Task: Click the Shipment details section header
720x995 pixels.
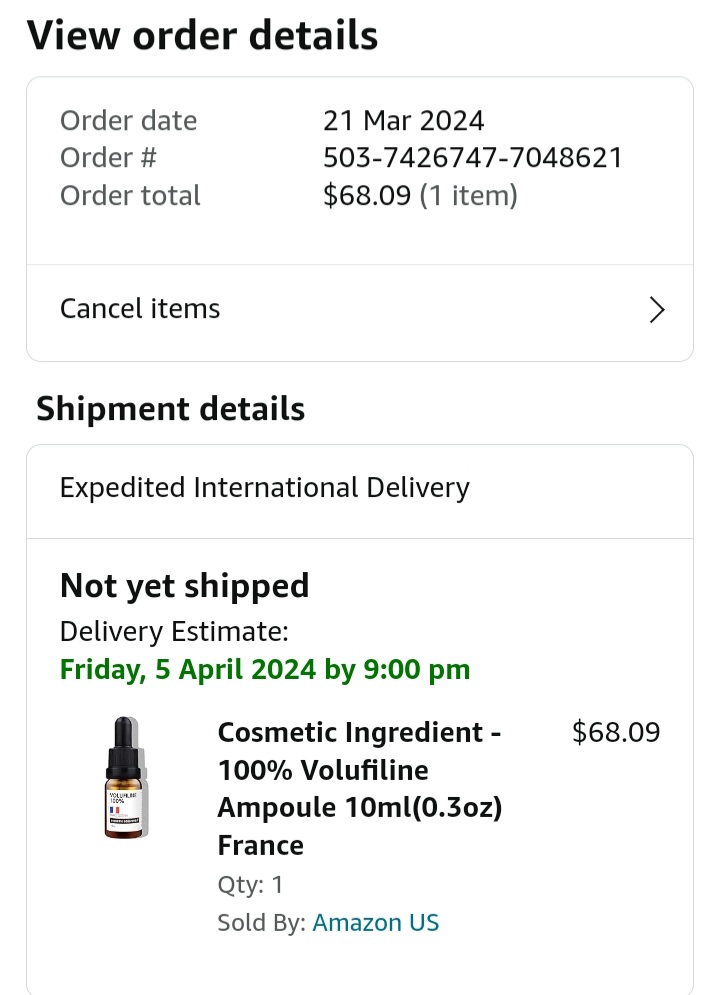Action: click(x=170, y=408)
